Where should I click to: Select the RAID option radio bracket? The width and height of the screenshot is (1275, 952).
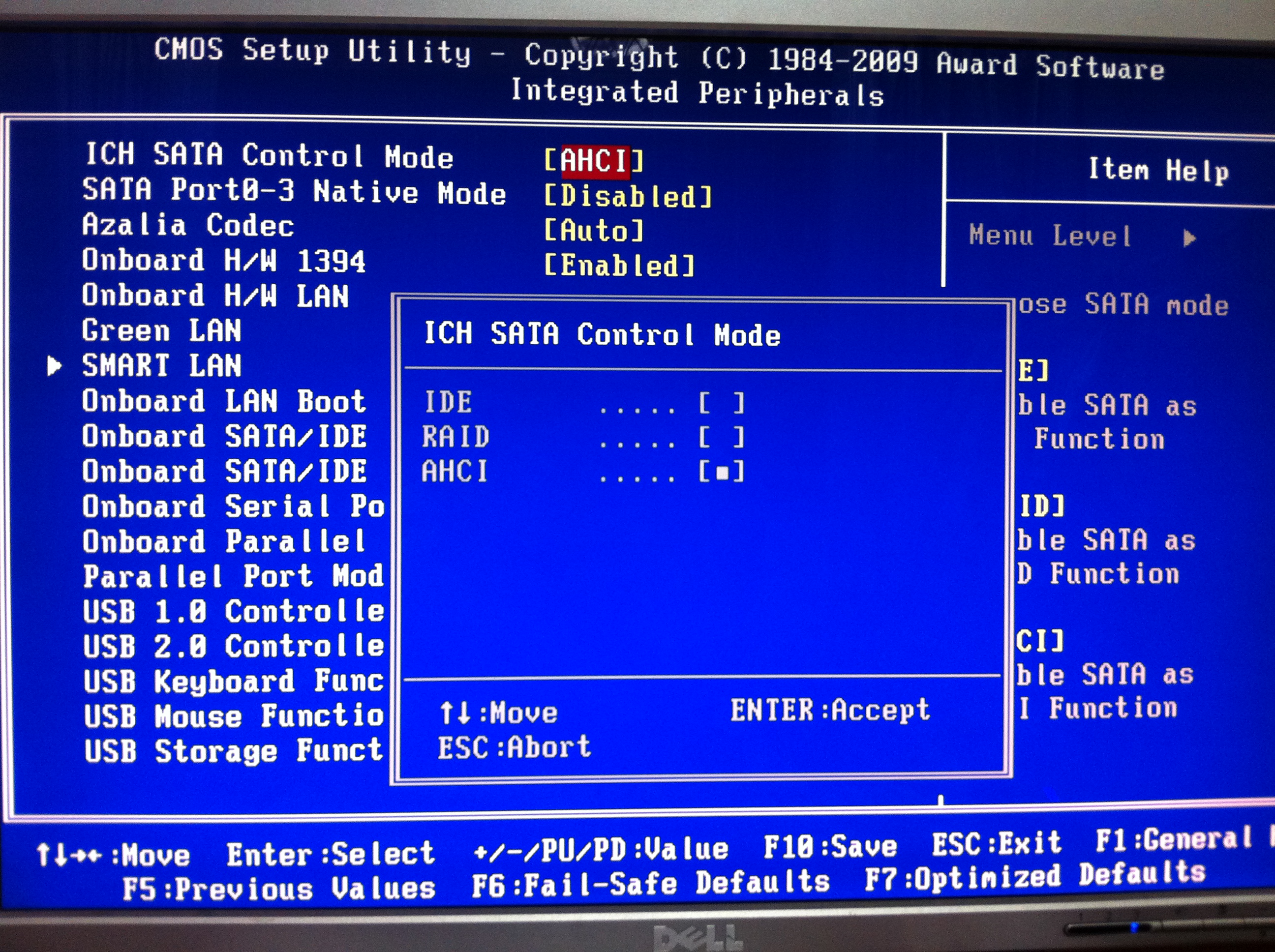pos(721,437)
